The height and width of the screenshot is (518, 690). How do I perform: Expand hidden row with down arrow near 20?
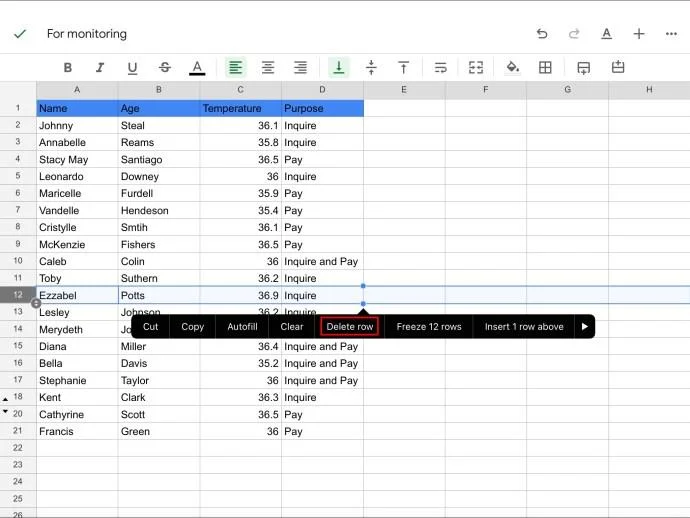point(5,411)
